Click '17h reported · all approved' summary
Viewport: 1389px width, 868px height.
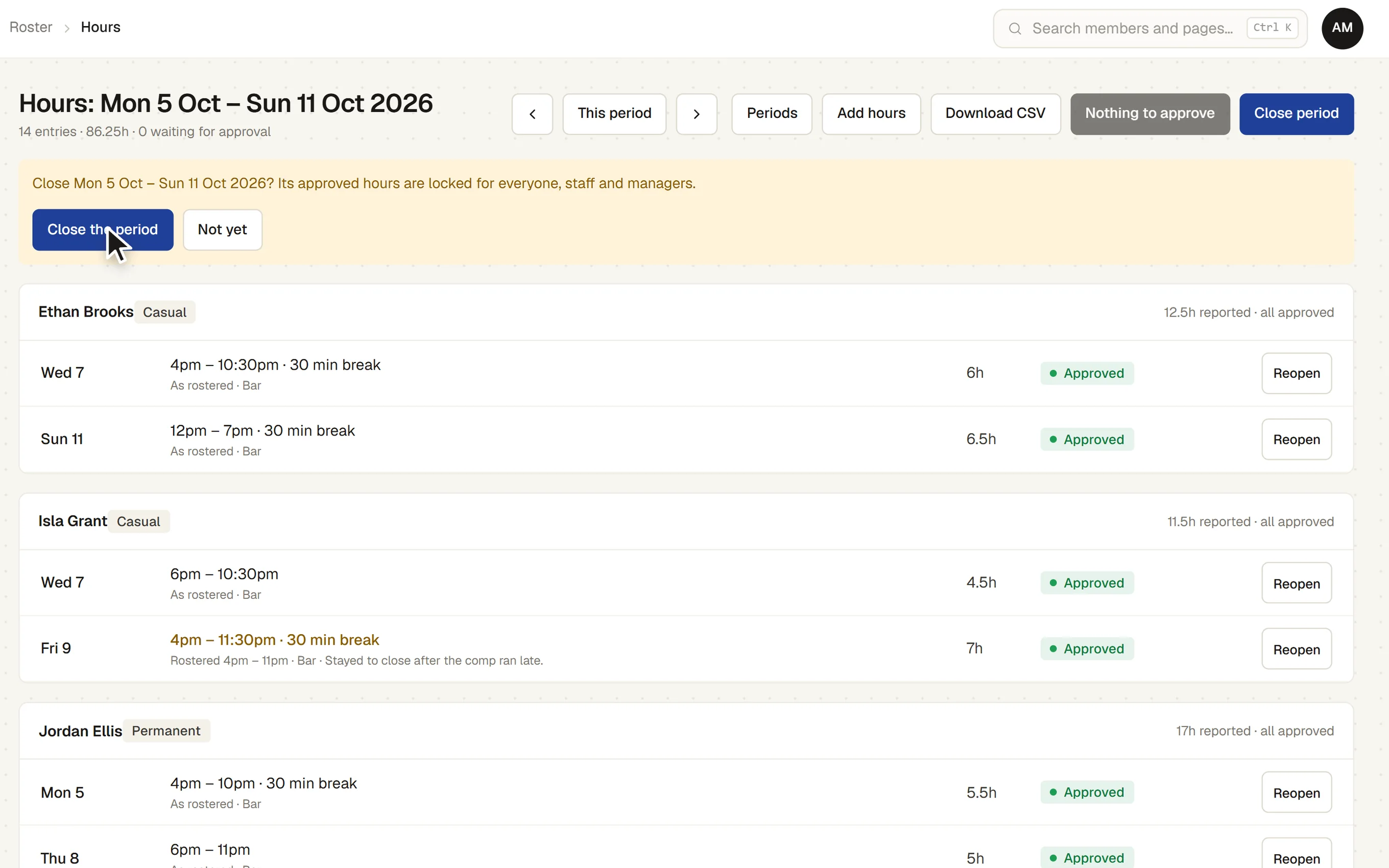pos(1255,731)
